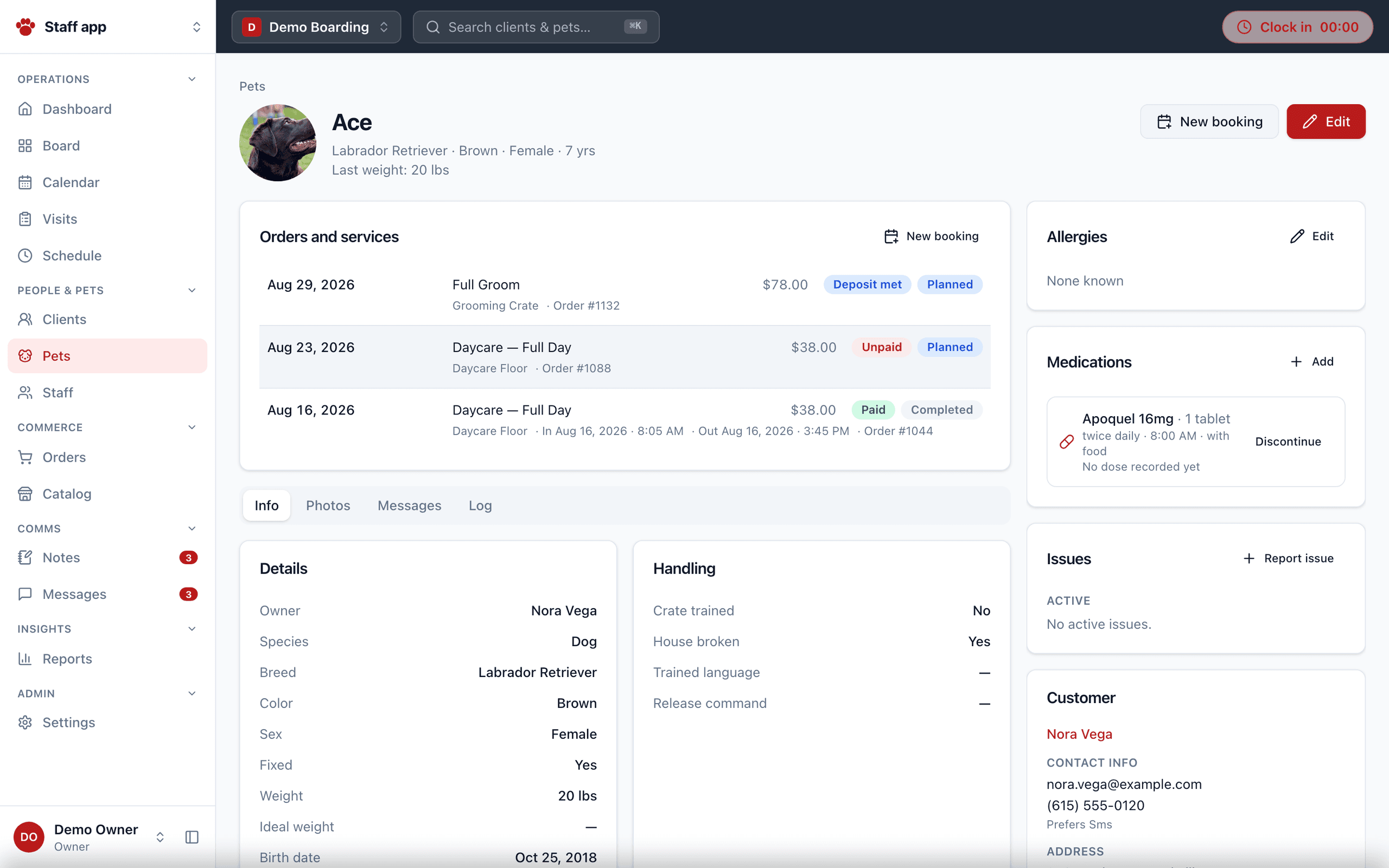Open the Demo Owner account menu
Image resolution: width=1389 pixels, height=868 pixels.
[91, 837]
